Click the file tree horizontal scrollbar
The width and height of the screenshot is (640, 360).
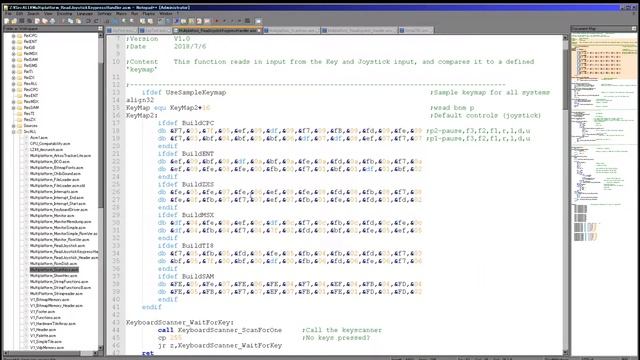51,353
